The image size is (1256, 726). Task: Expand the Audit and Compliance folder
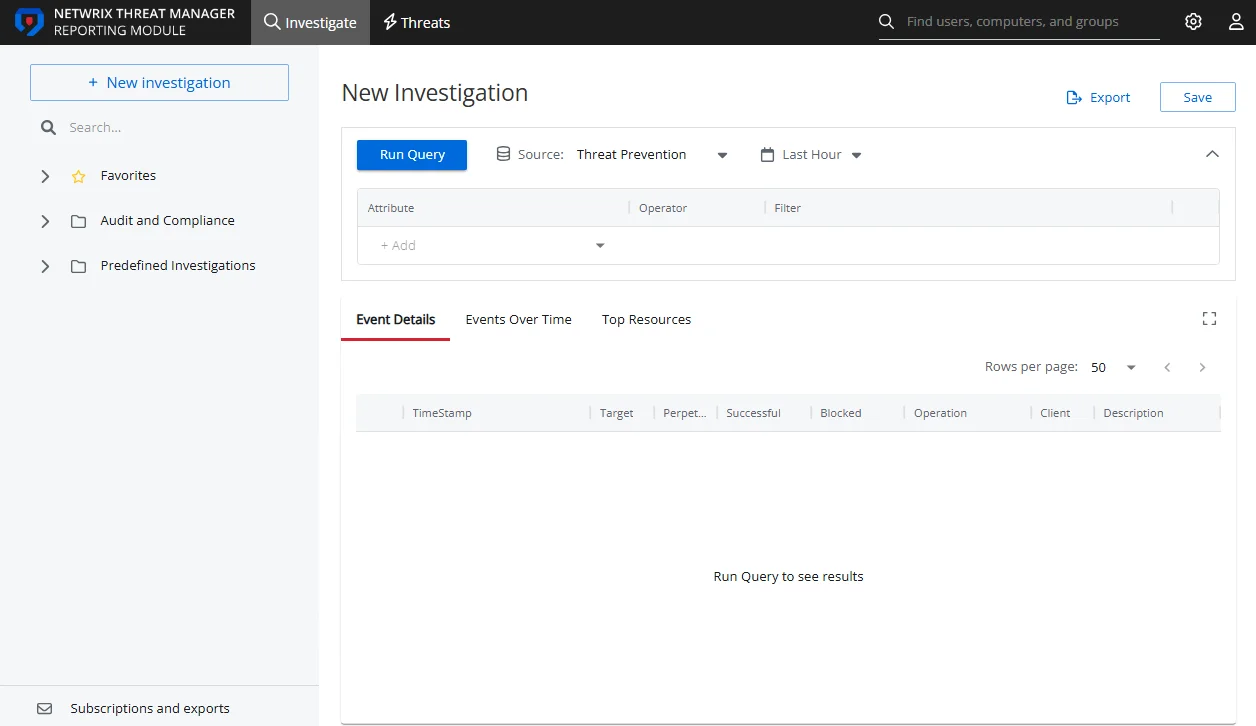tap(45, 221)
